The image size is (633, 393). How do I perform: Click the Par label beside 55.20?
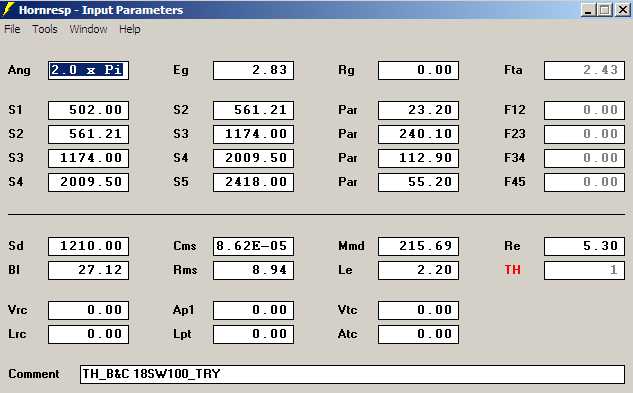coord(348,182)
